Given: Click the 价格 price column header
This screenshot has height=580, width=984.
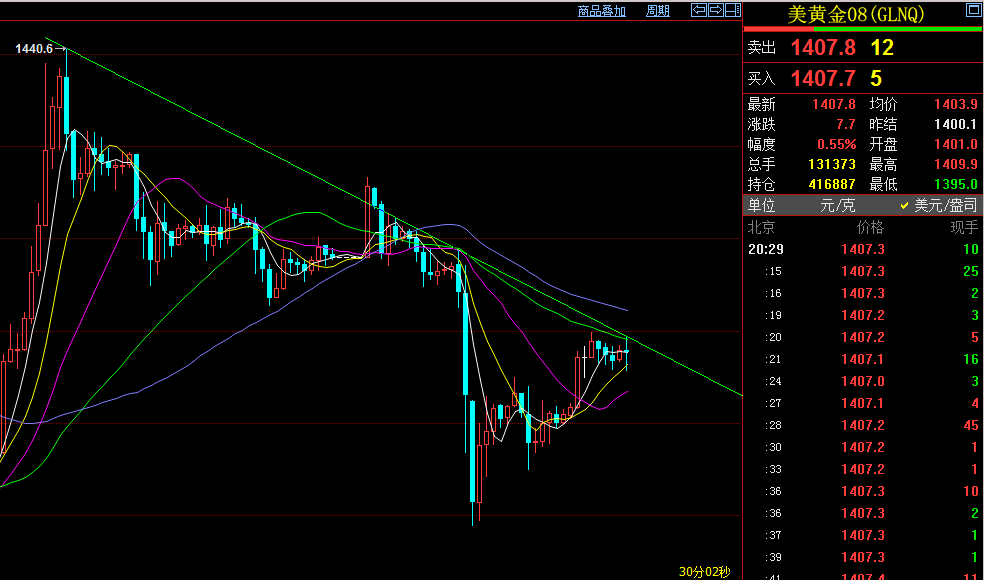Looking at the screenshot, I should (870, 227).
